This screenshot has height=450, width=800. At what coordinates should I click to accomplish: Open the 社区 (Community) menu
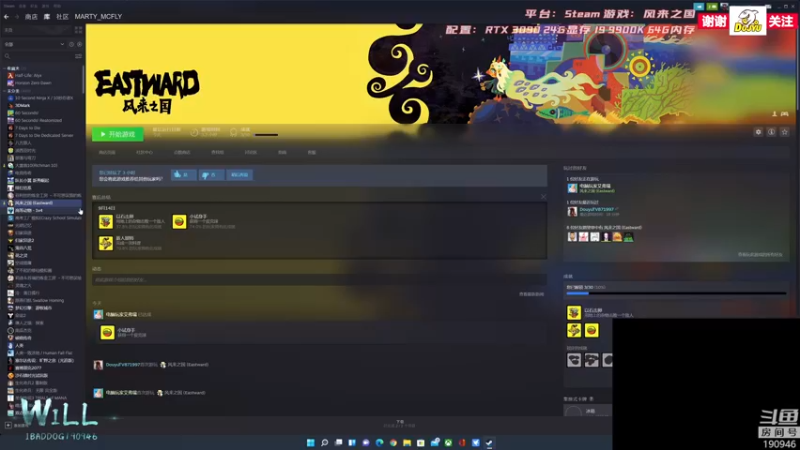(x=62, y=17)
